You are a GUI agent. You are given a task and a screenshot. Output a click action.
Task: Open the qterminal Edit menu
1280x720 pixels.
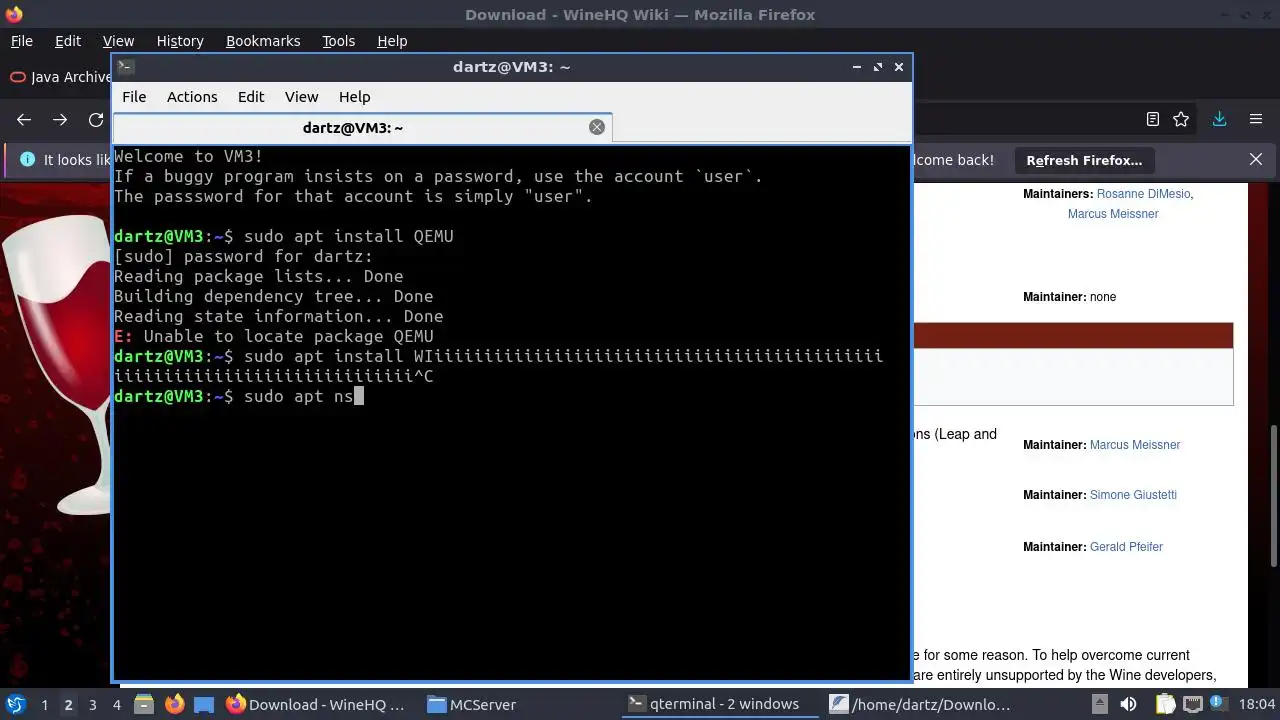(251, 97)
